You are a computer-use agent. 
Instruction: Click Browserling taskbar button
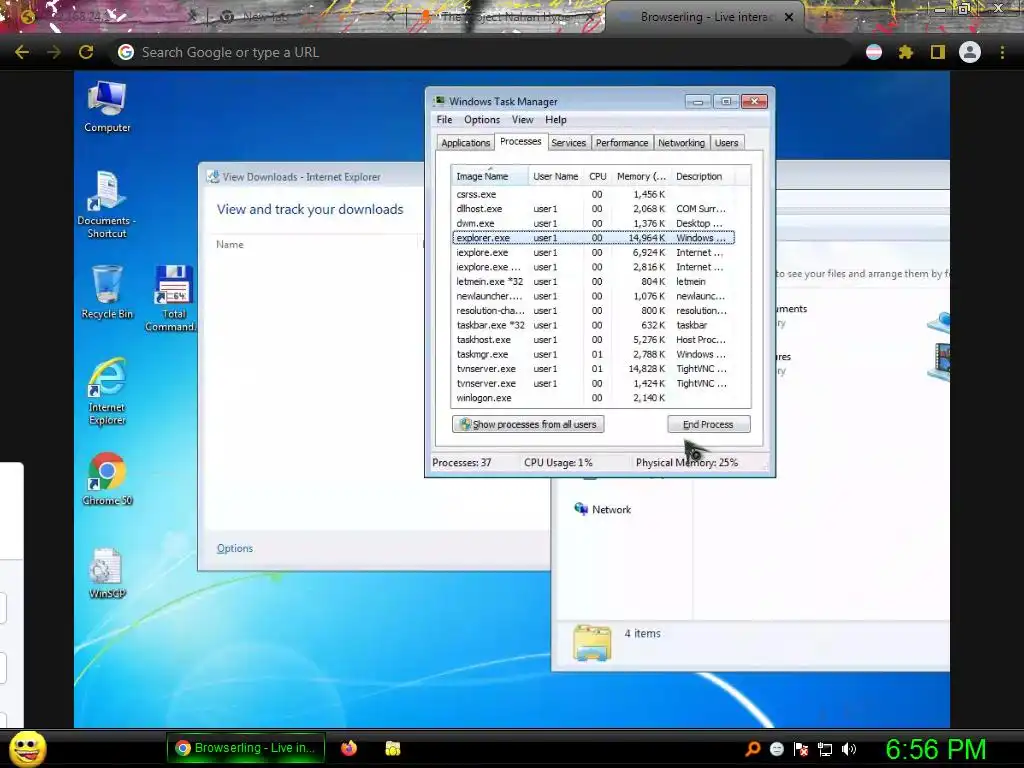pos(246,748)
